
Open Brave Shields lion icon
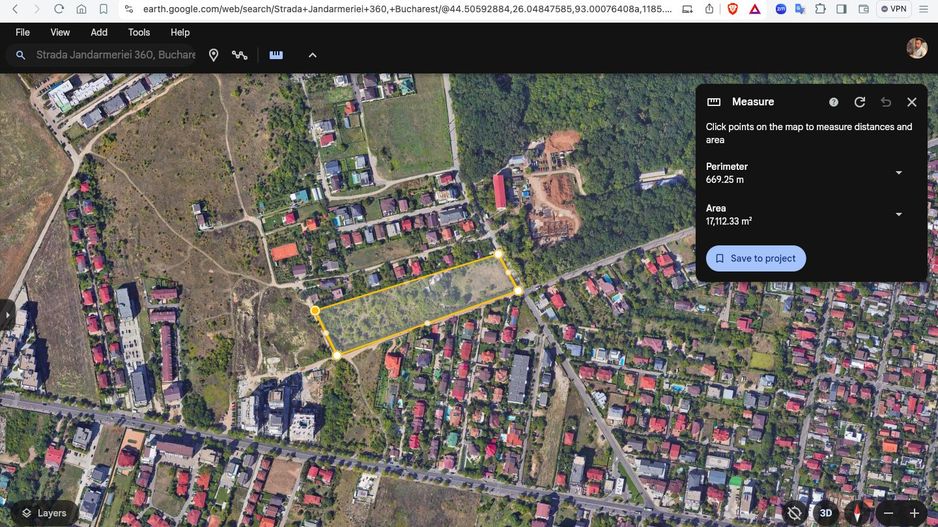(732, 9)
